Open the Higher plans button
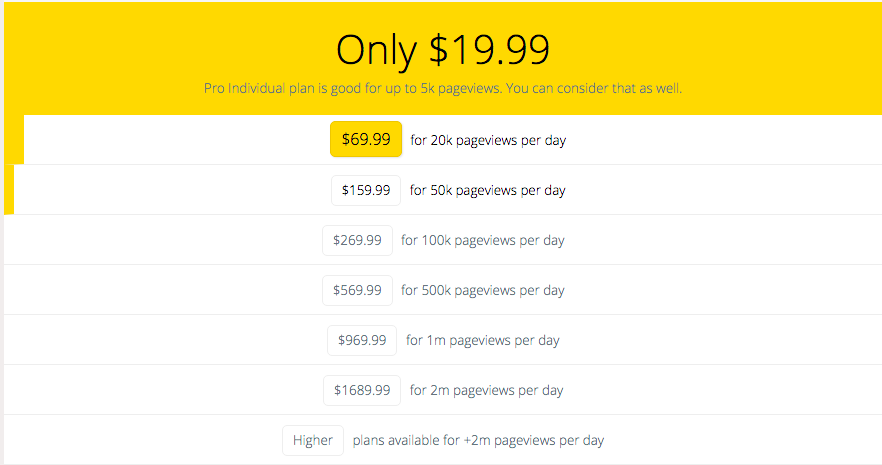The width and height of the screenshot is (882, 465). click(313, 440)
